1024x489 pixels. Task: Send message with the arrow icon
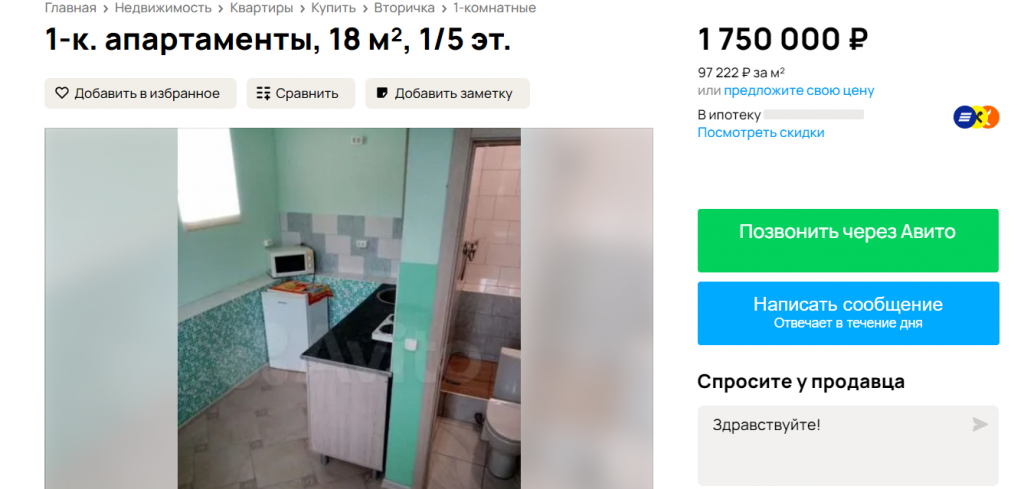coord(980,425)
